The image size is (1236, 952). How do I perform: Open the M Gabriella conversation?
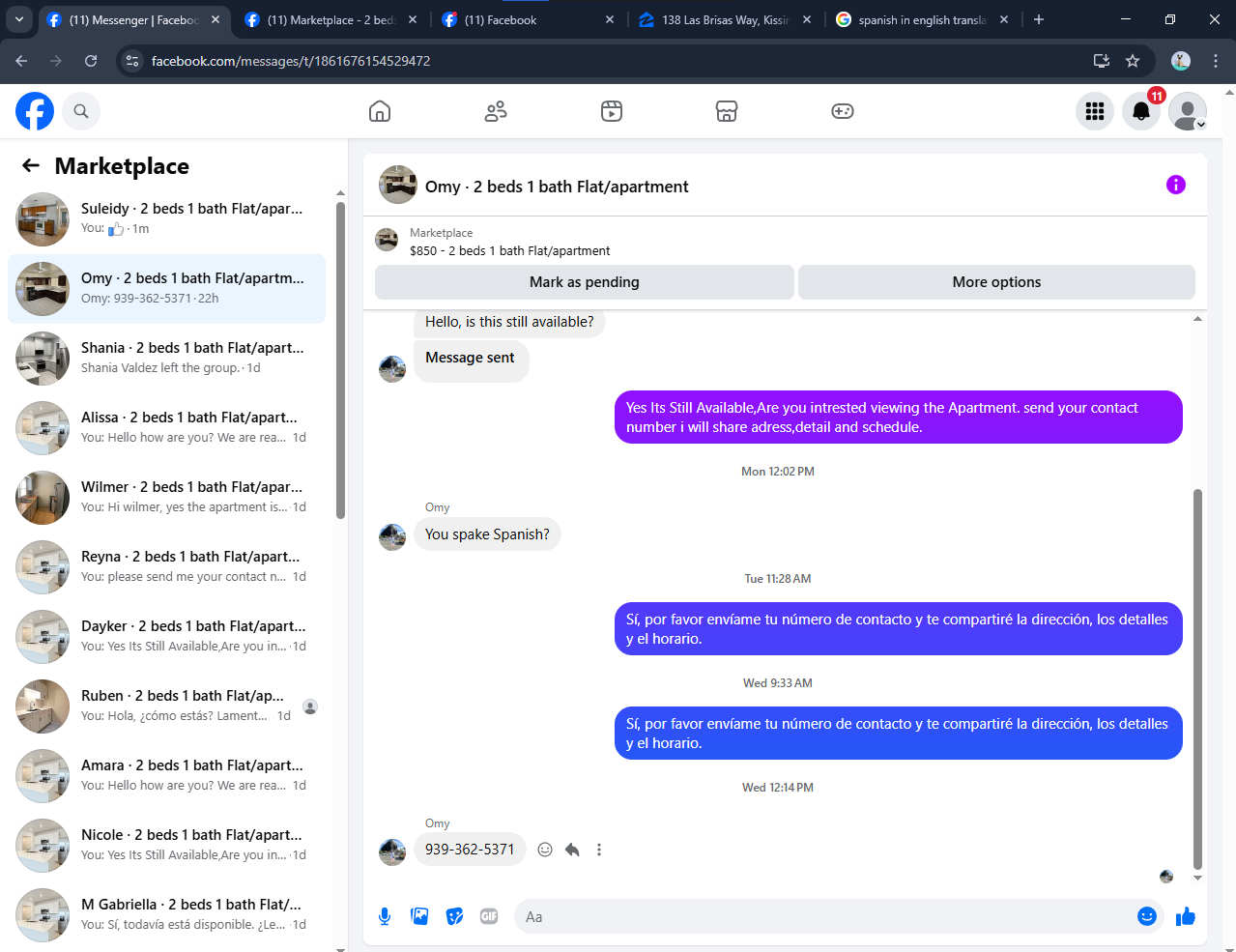(x=166, y=915)
